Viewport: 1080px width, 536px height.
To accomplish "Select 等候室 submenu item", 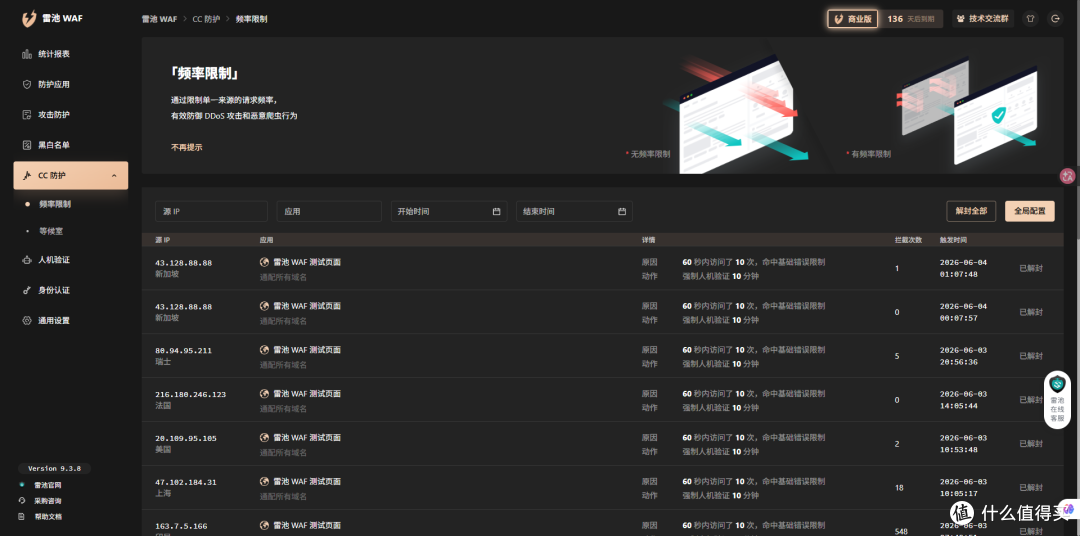I will tap(51, 231).
